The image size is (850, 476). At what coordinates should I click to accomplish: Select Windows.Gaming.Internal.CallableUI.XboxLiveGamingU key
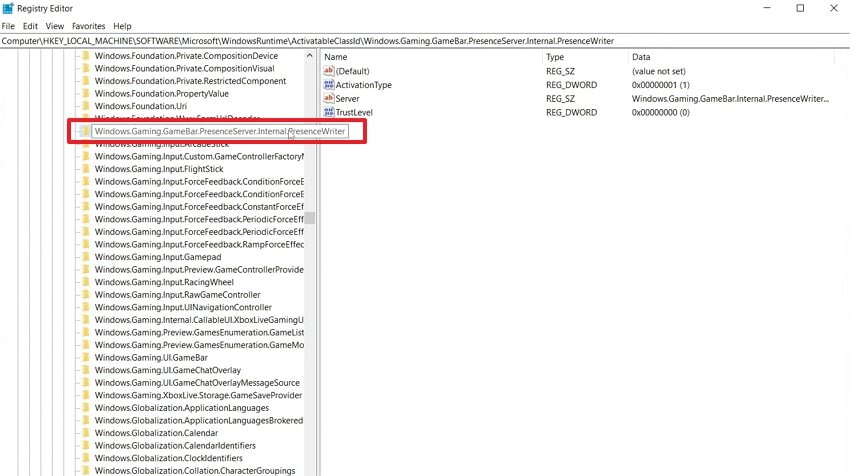coord(199,320)
